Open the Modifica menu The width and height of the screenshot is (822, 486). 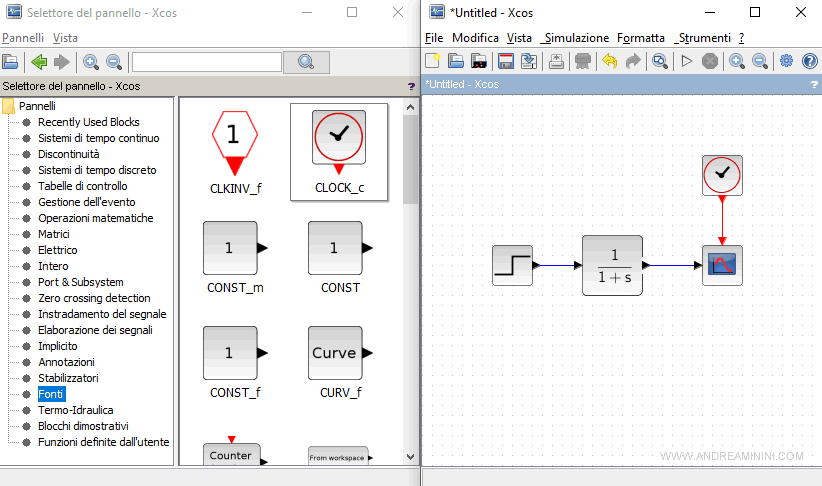475,38
